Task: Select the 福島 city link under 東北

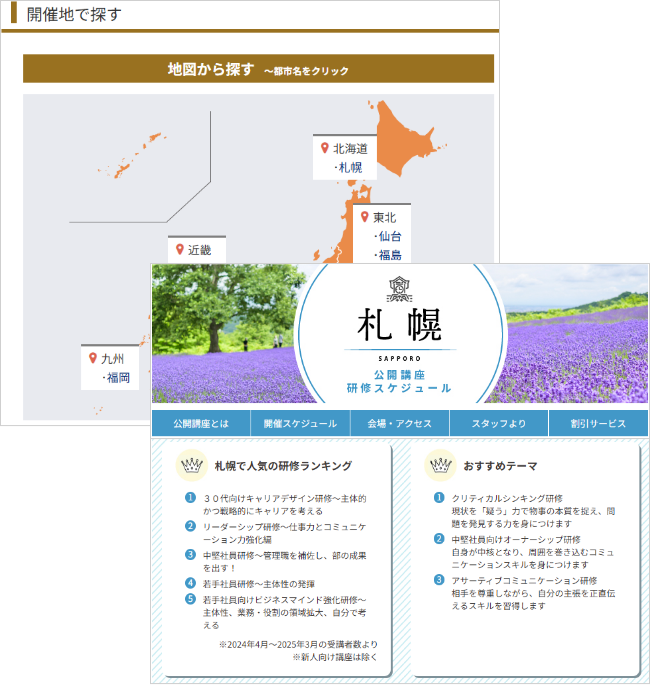Action: pos(388,255)
